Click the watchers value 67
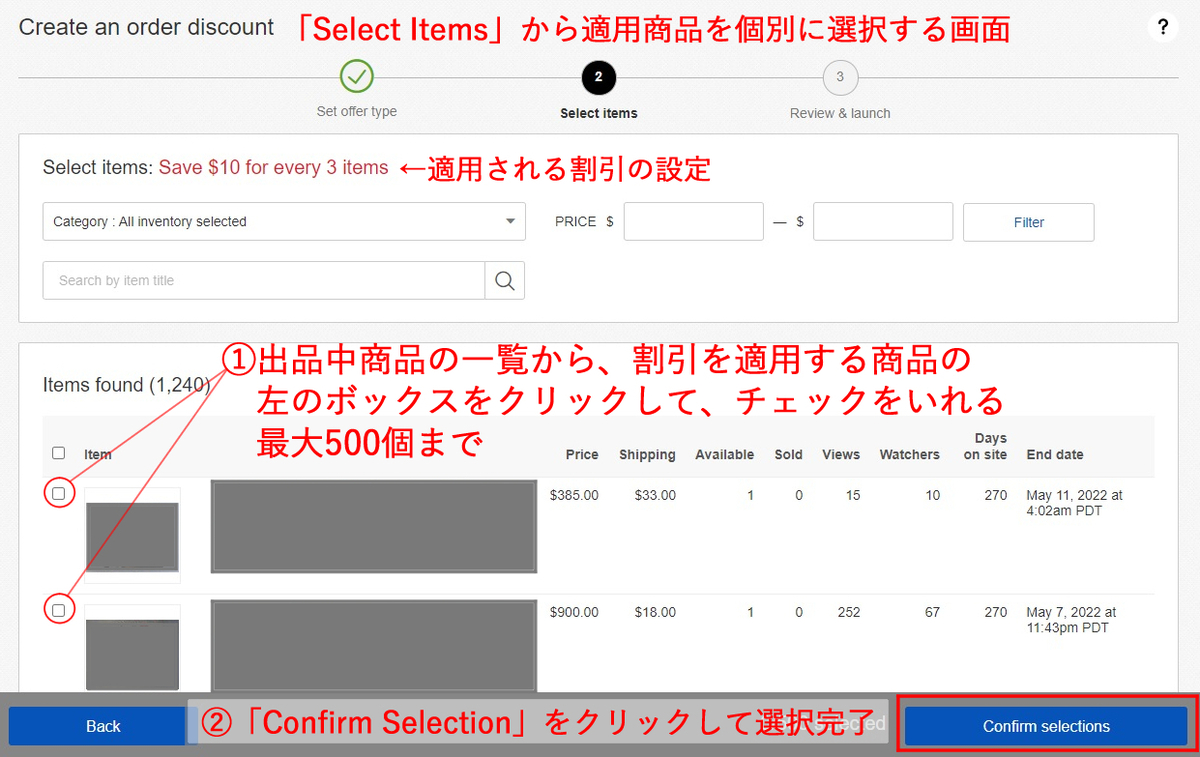The height and width of the screenshot is (757, 1200). click(x=932, y=612)
